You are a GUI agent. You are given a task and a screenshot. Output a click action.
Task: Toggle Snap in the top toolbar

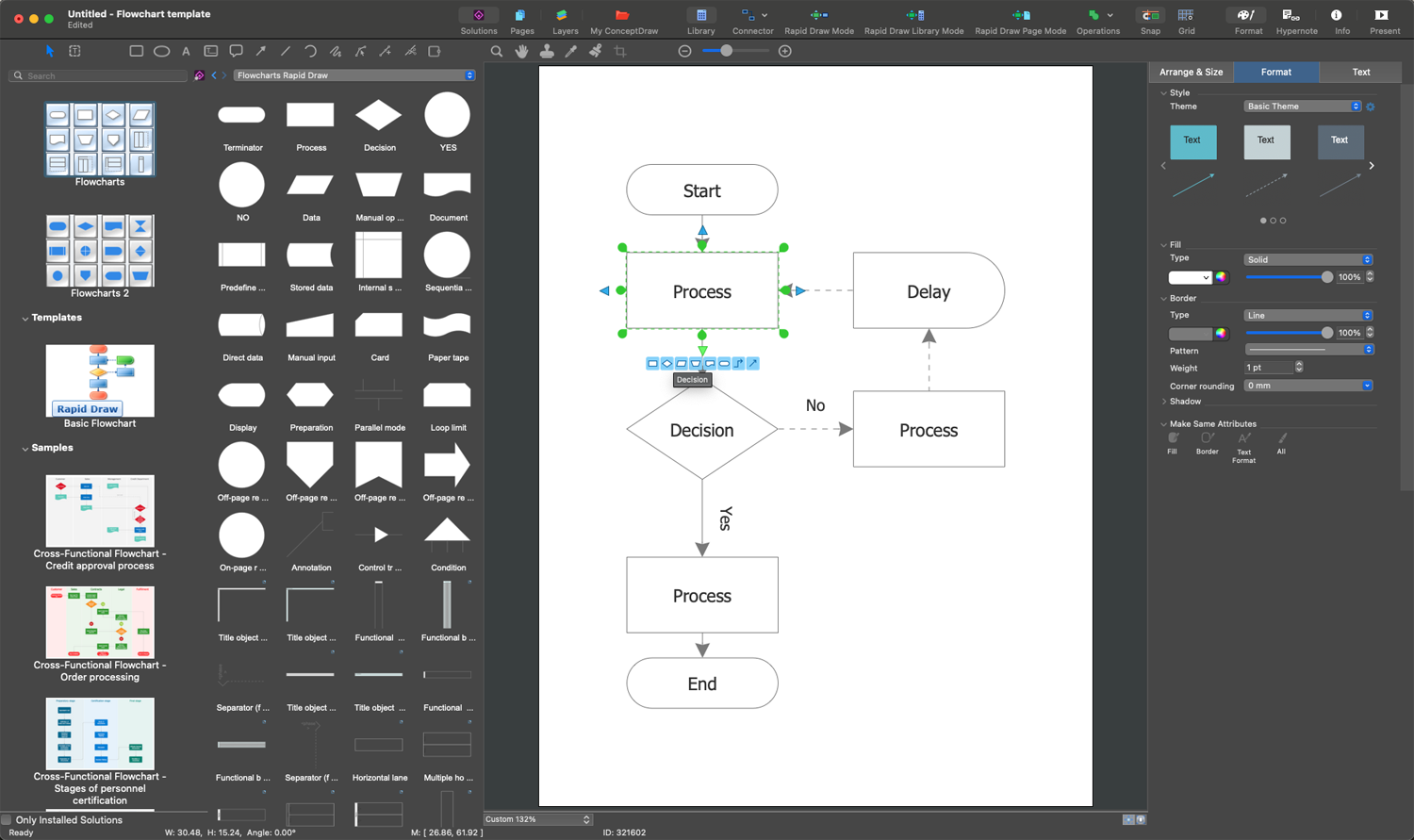[1149, 16]
